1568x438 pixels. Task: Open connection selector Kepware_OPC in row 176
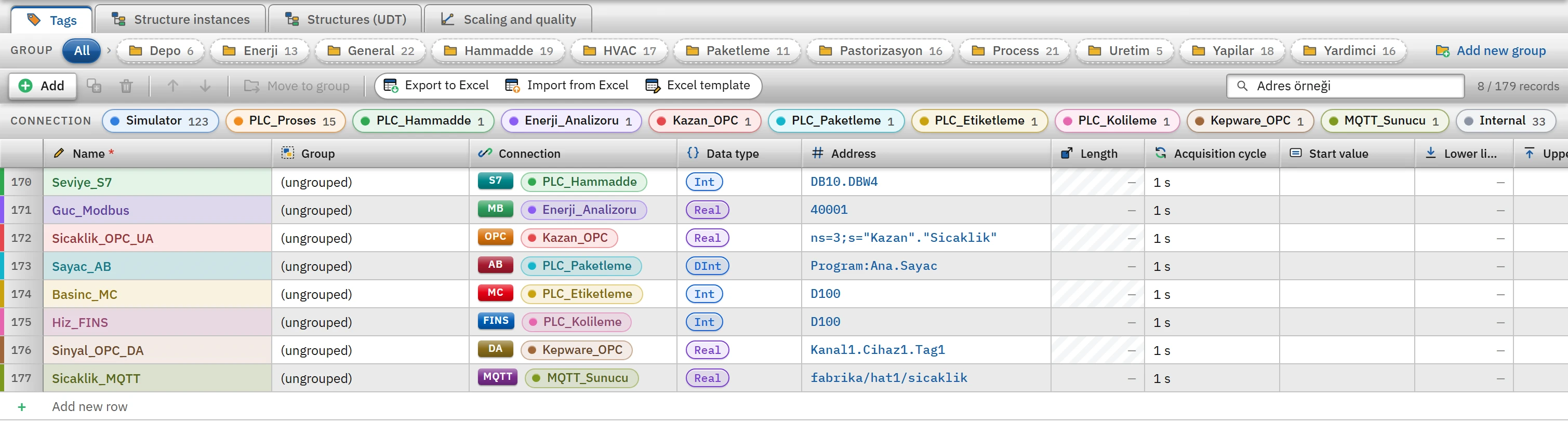[577, 350]
